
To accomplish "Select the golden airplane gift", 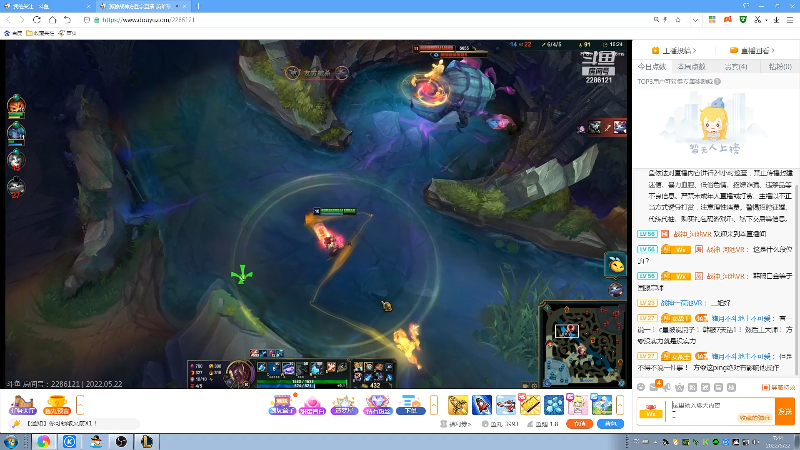I will click(458, 405).
